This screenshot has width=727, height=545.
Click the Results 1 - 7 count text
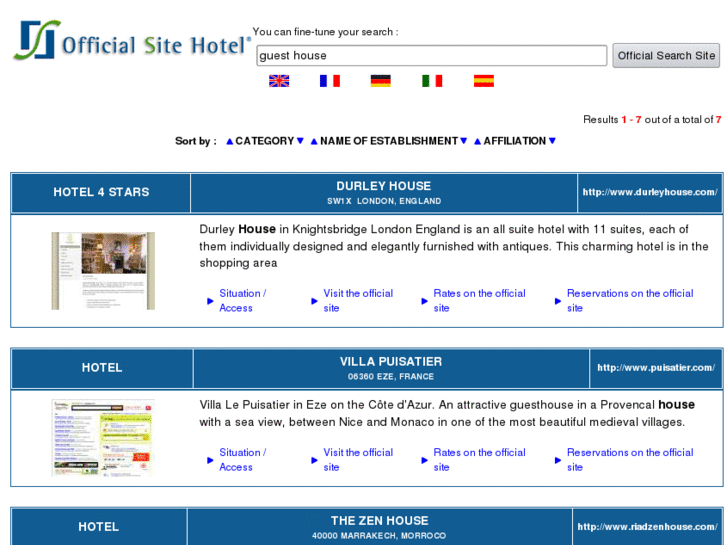[652, 120]
